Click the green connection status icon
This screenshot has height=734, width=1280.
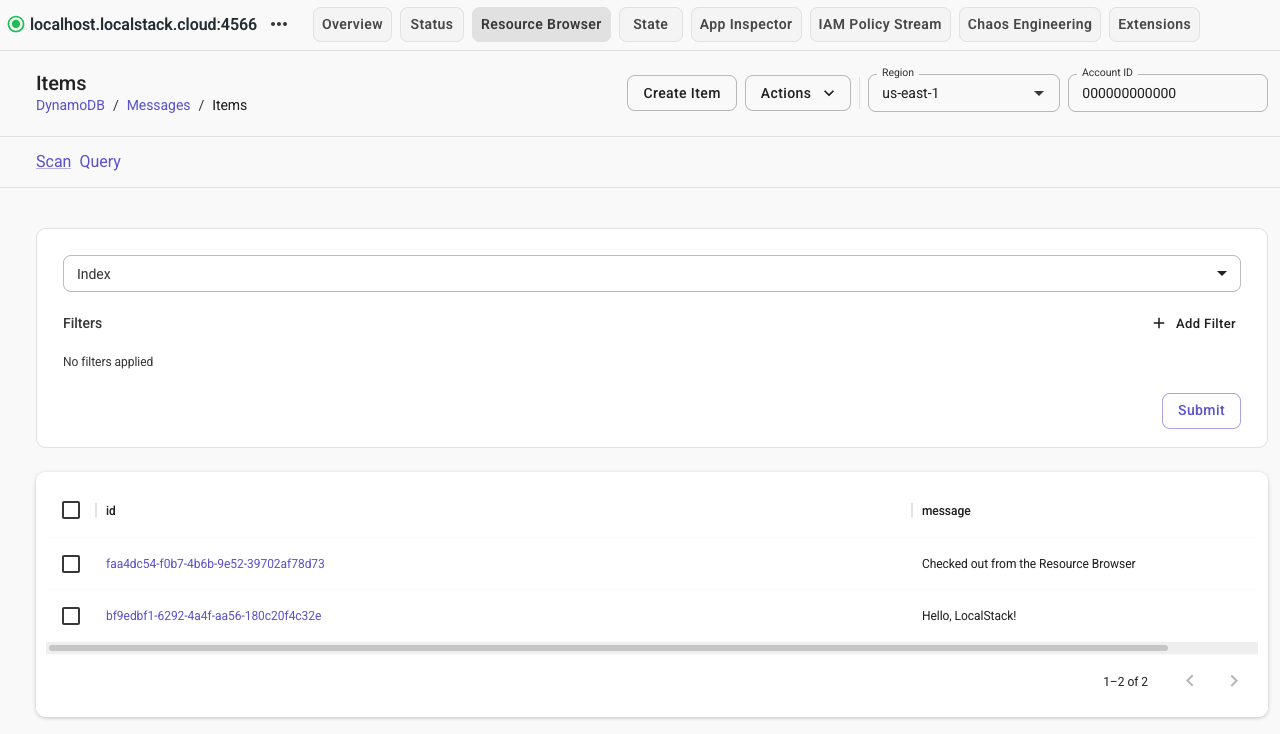pyautogui.click(x=16, y=24)
